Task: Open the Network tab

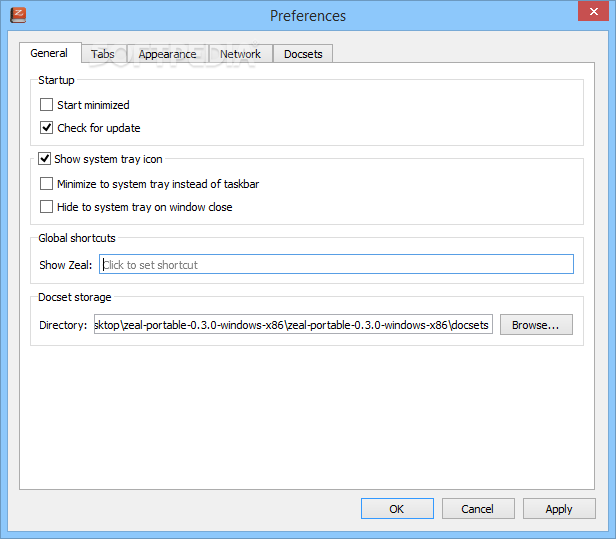Action: point(240,54)
